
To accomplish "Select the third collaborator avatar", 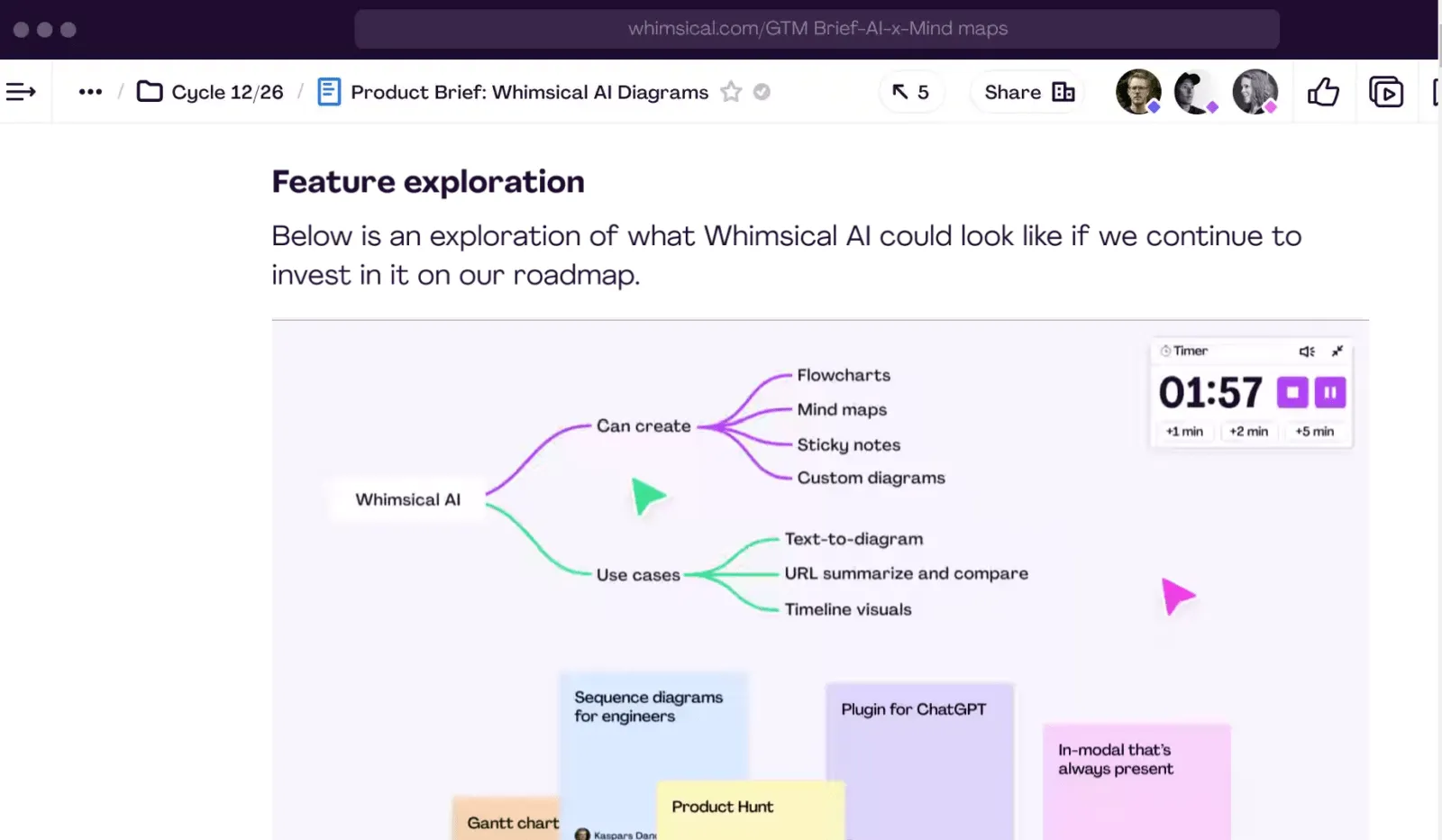I will click(1255, 92).
